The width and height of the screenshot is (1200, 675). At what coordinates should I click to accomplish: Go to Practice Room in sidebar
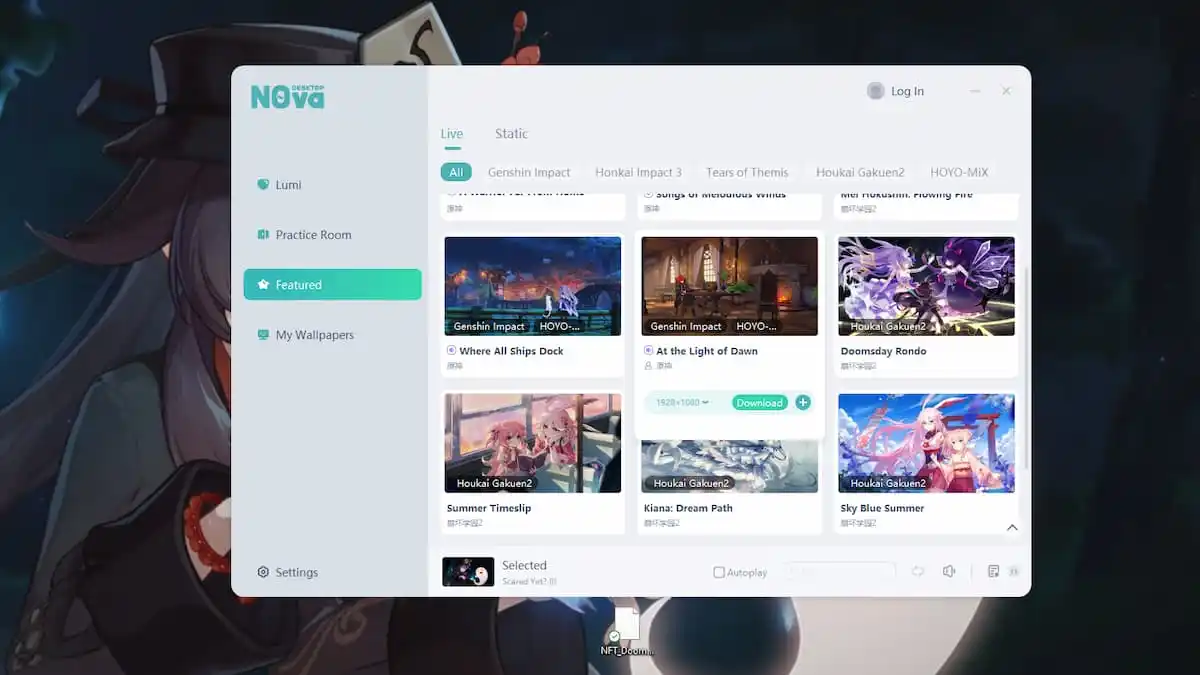pyautogui.click(x=312, y=235)
